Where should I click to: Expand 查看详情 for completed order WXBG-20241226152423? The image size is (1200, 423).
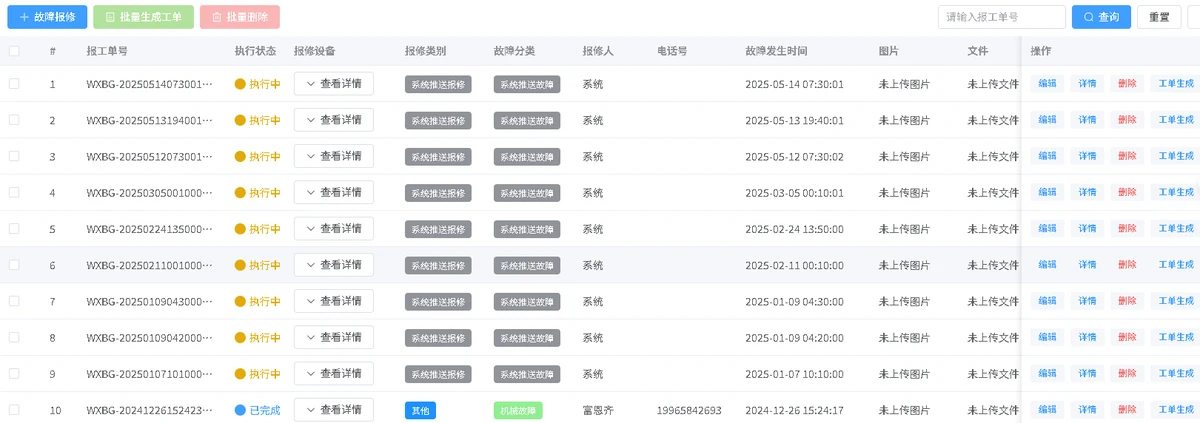[334, 410]
